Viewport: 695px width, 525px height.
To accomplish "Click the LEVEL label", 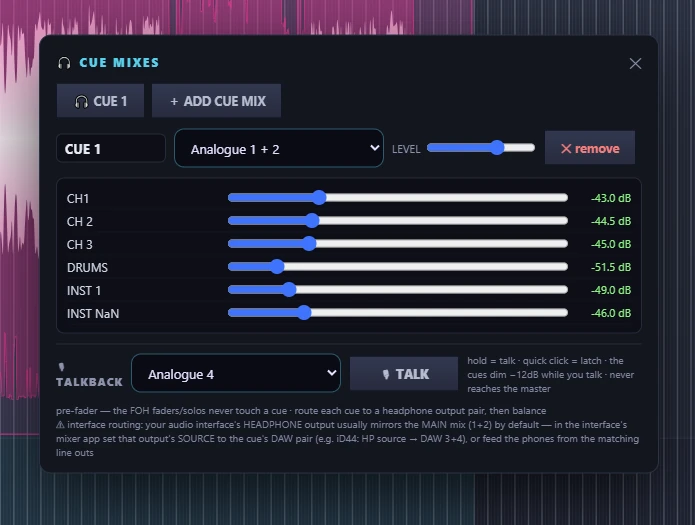I will pyautogui.click(x=406, y=149).
